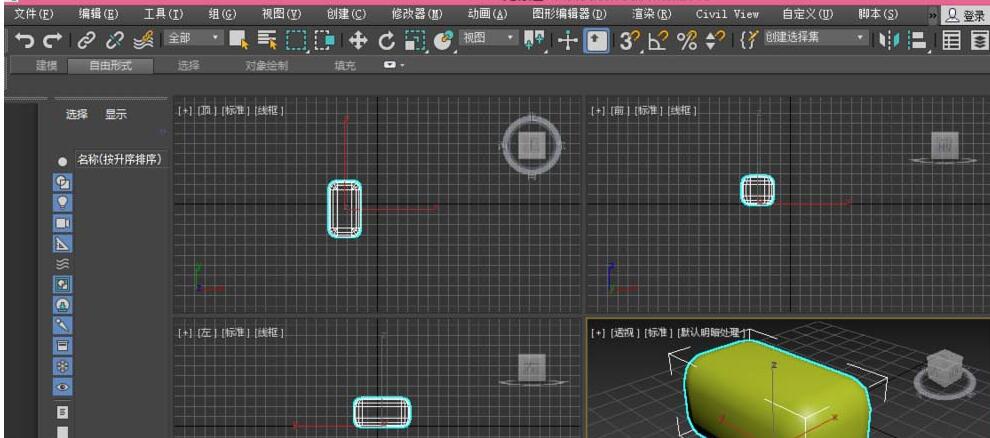Open the [左] view menu in left viewport

206,332
